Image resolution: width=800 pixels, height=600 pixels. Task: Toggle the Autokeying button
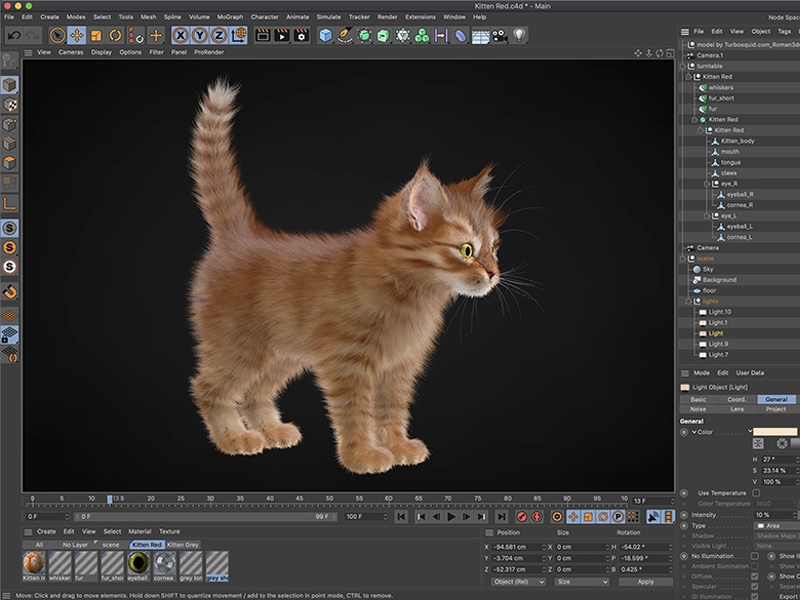(x=537, y=517)
